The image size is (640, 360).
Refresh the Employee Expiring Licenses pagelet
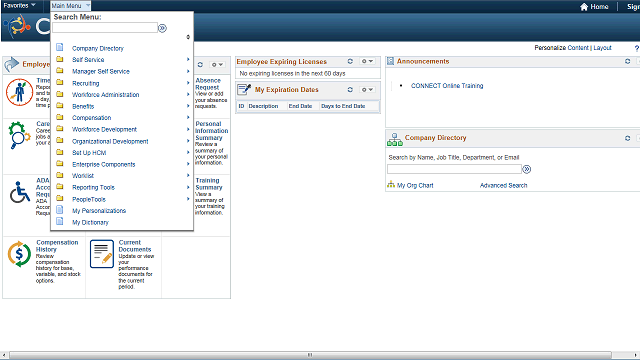[x=350, y=61]
